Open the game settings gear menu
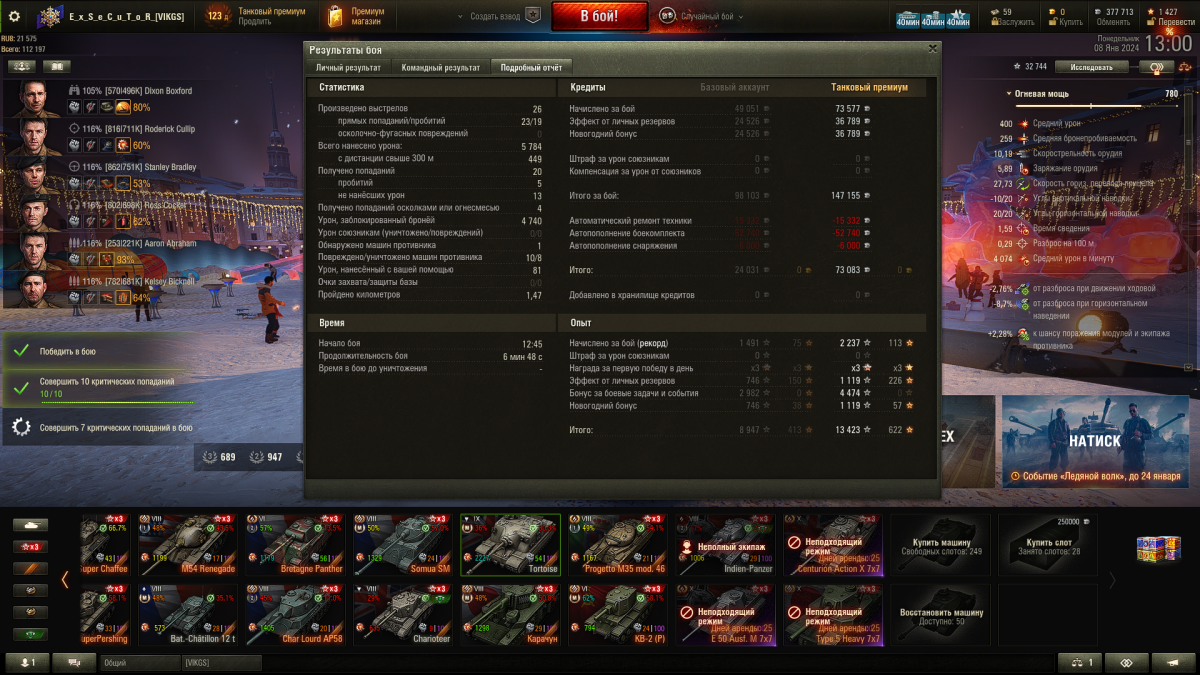This screenshot has height=675, width=1200. (x=14, y=16)
